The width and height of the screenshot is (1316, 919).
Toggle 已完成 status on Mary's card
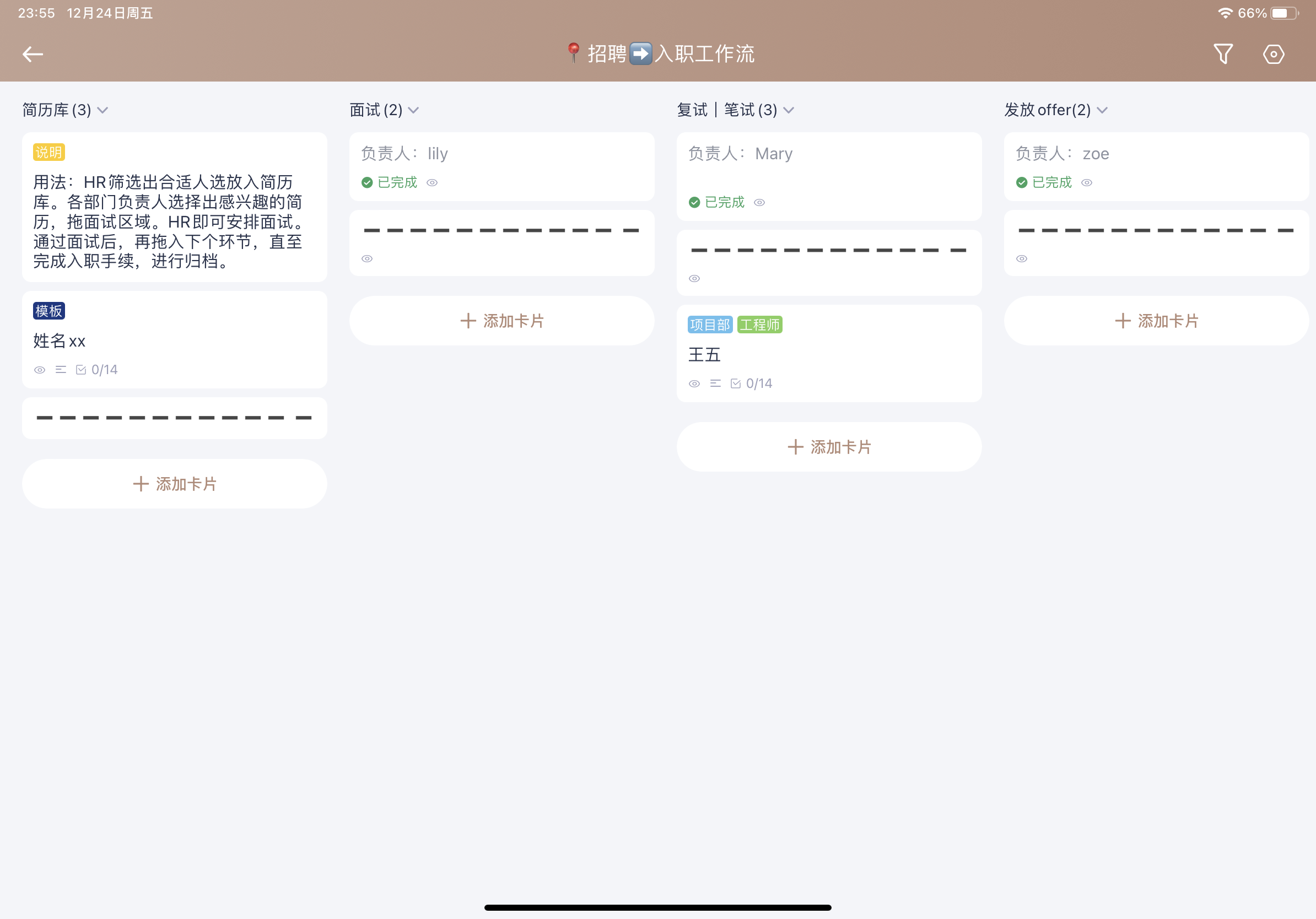[x=716, y=202]
